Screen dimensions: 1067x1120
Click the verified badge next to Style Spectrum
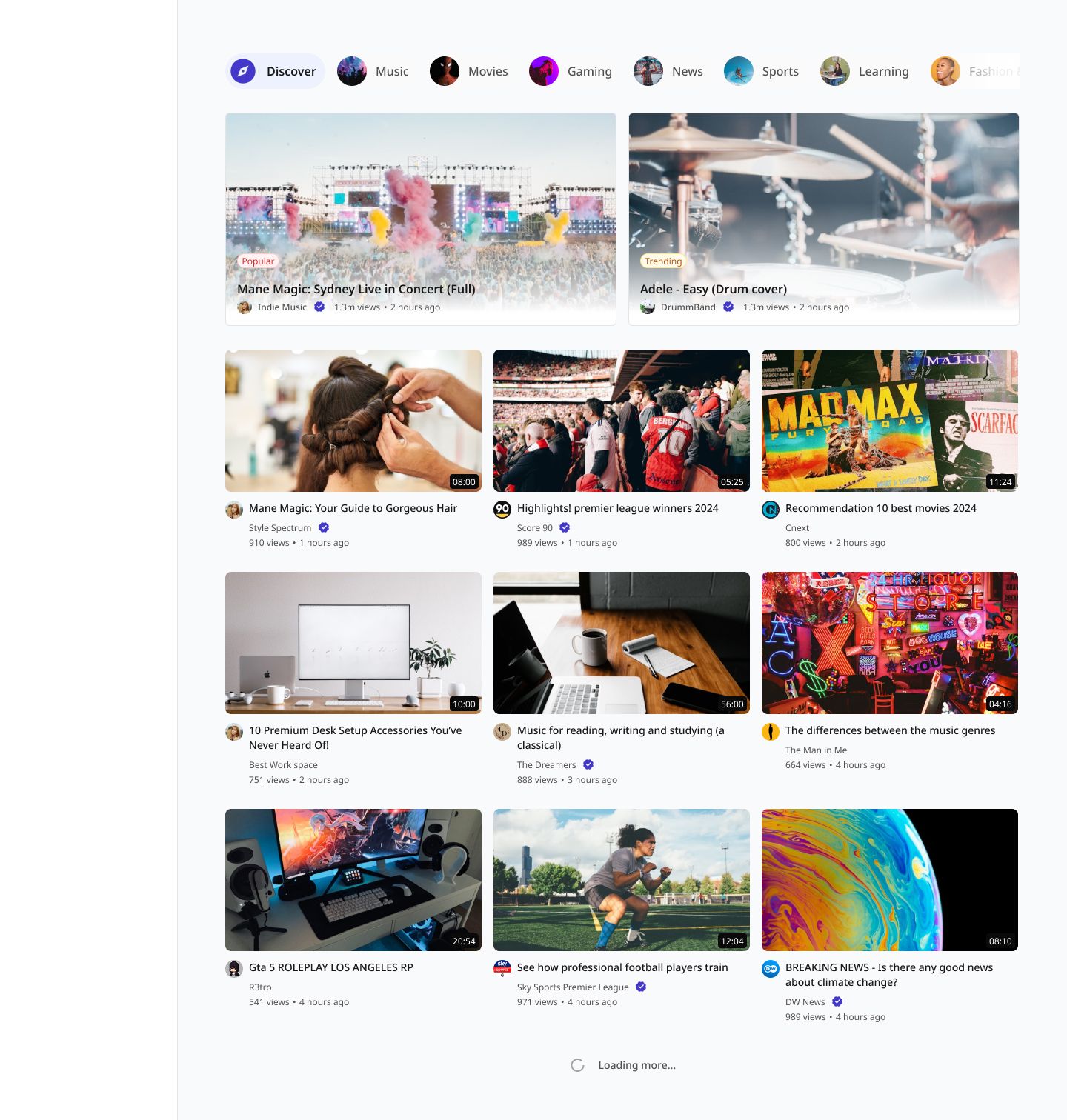[324, 527]
